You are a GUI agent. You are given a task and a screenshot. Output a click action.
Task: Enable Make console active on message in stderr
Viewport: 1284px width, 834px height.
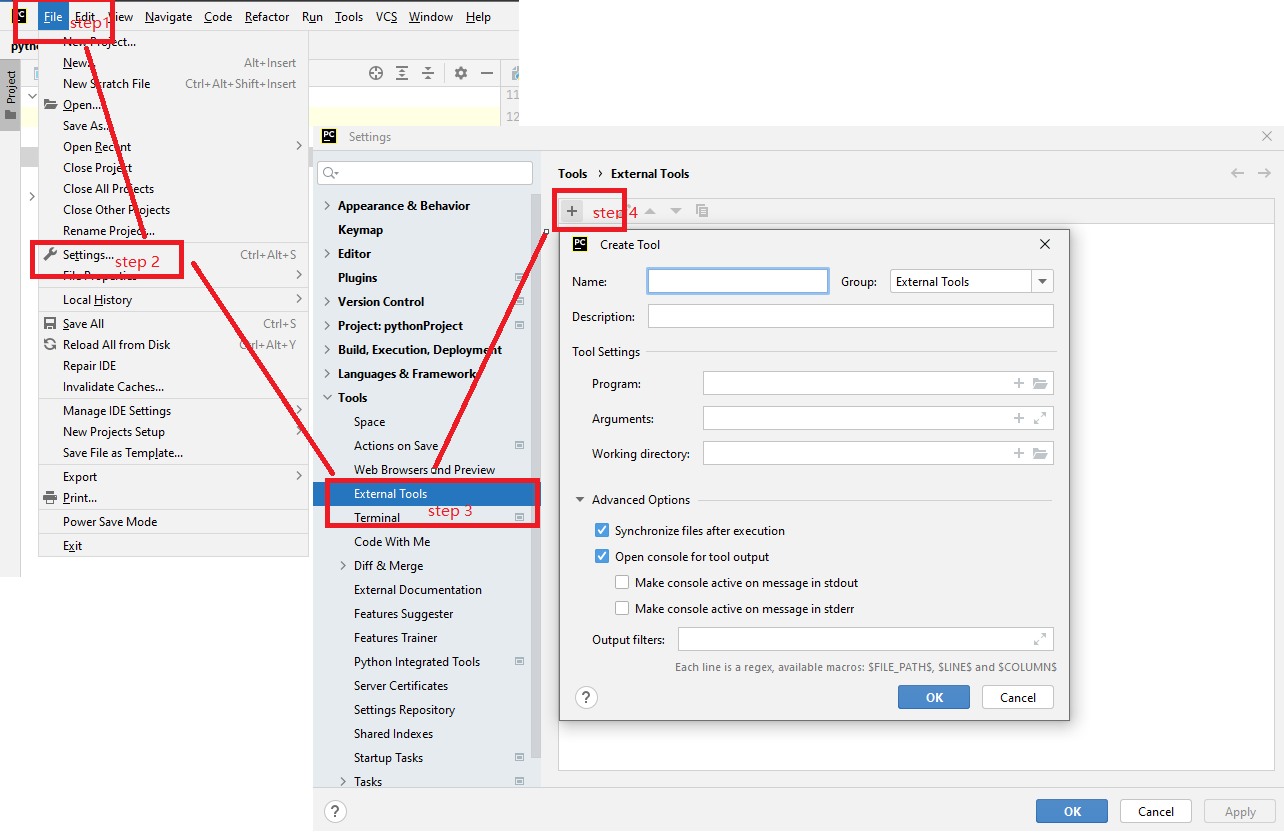click(622, 609)
